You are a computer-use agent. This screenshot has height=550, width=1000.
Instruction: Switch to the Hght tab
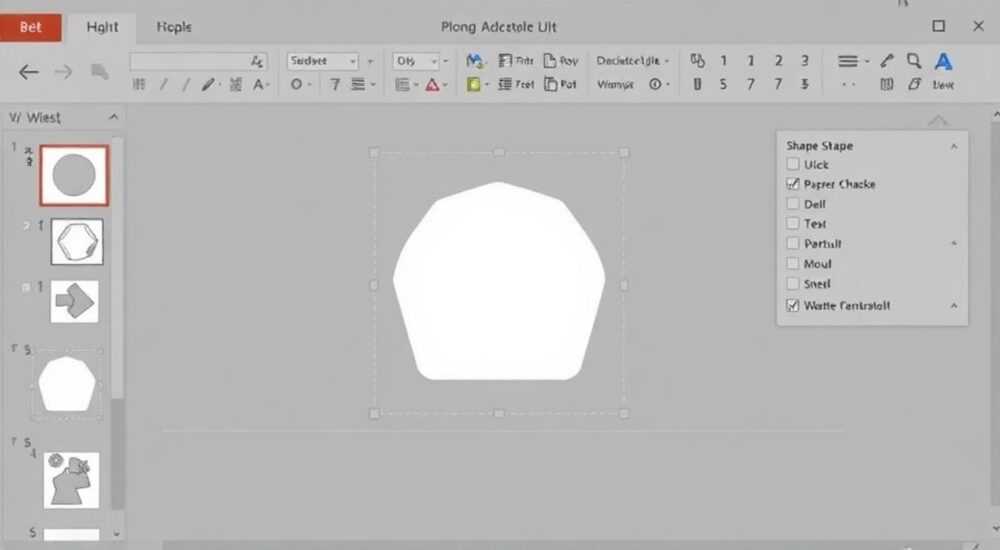[x=102, y=27]
